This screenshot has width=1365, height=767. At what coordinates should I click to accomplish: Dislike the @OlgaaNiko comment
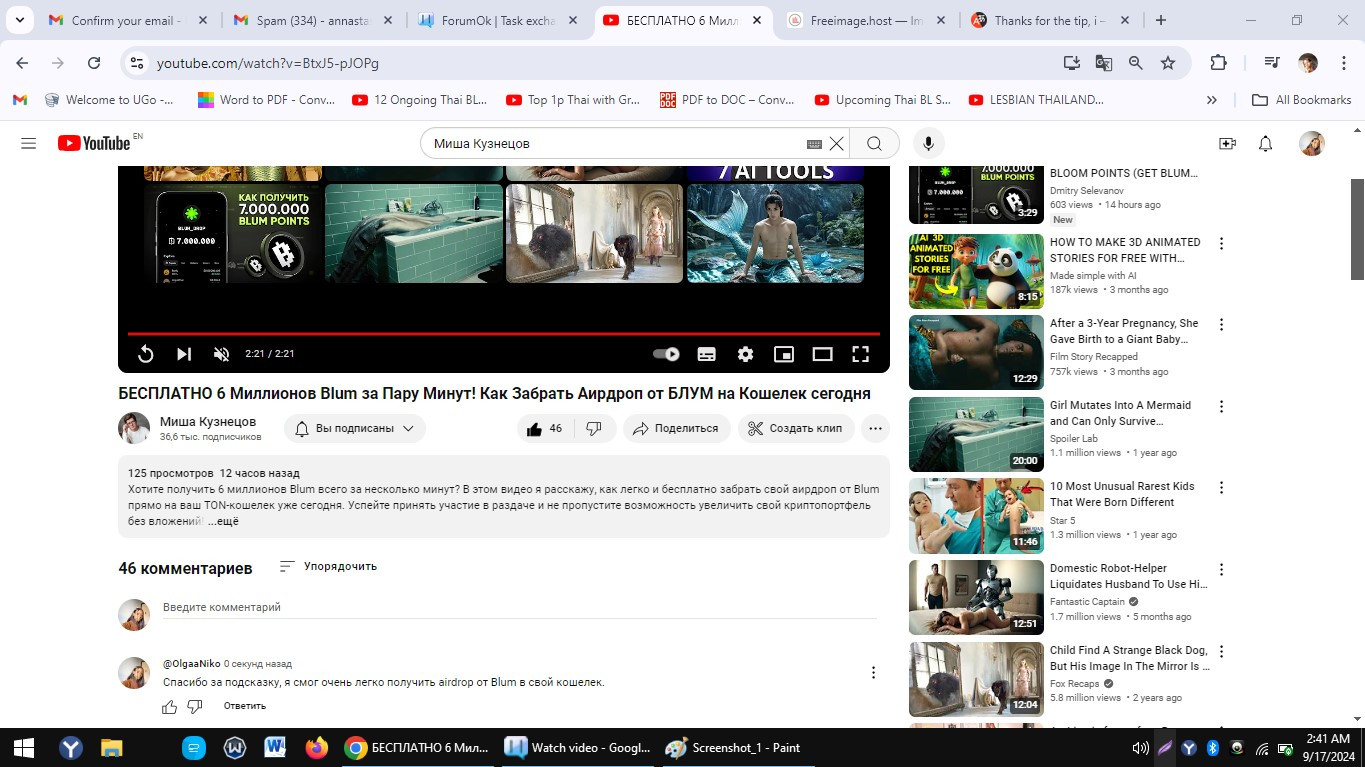pyautogui.click(x=195, y=706)
